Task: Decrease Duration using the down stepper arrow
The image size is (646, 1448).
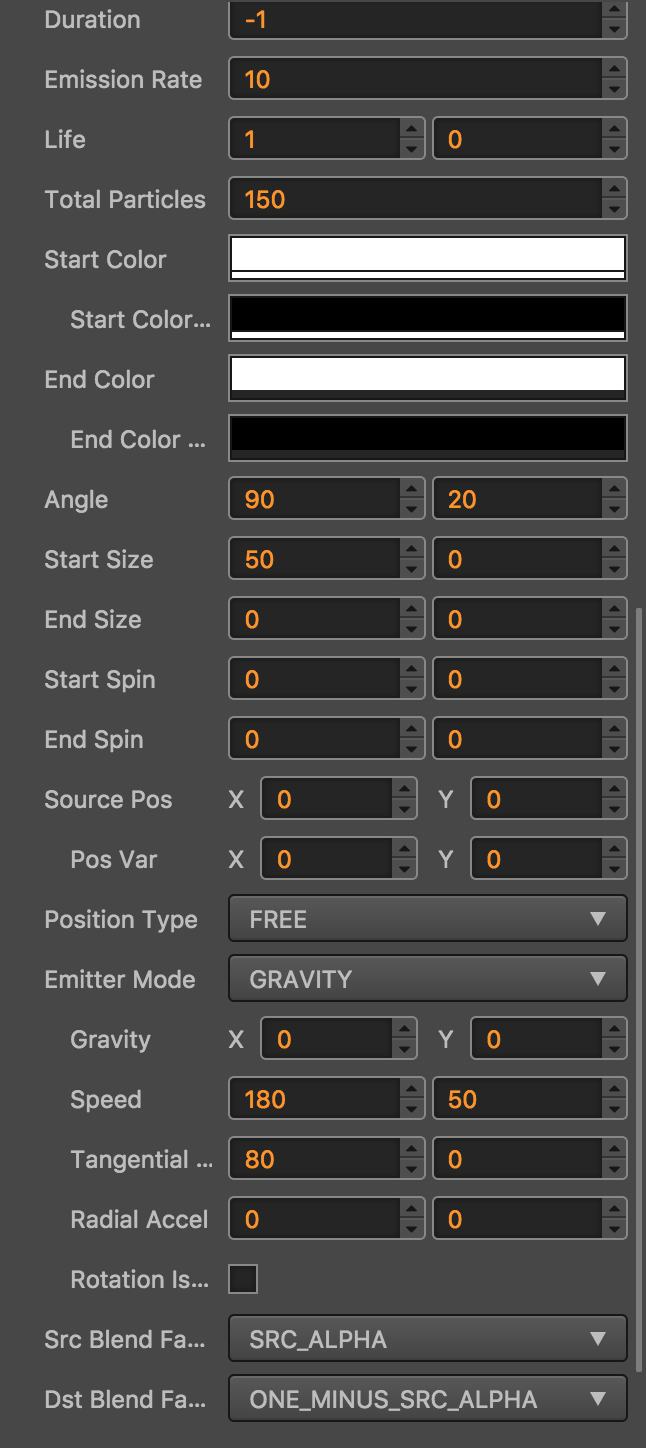Action: (614, 29)
